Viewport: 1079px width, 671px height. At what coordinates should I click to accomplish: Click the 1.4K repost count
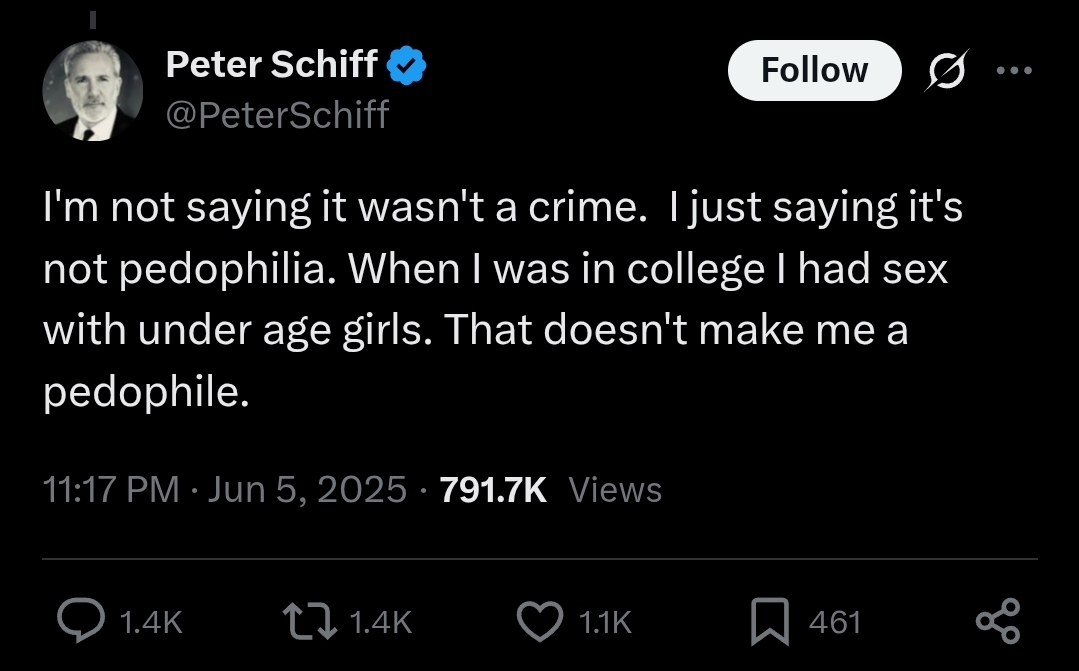click(x=381, y=623)
